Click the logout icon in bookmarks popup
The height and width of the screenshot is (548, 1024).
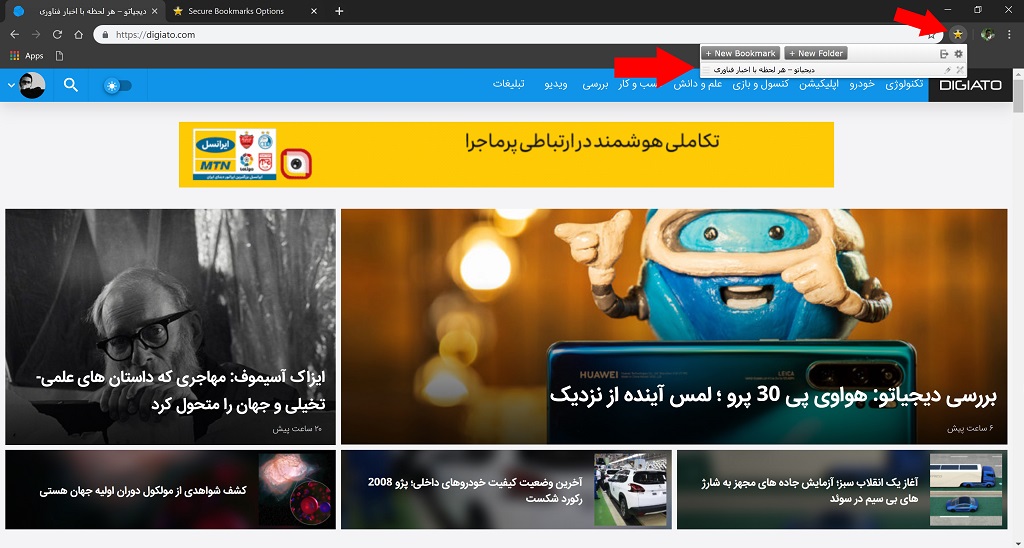[944, 54]
